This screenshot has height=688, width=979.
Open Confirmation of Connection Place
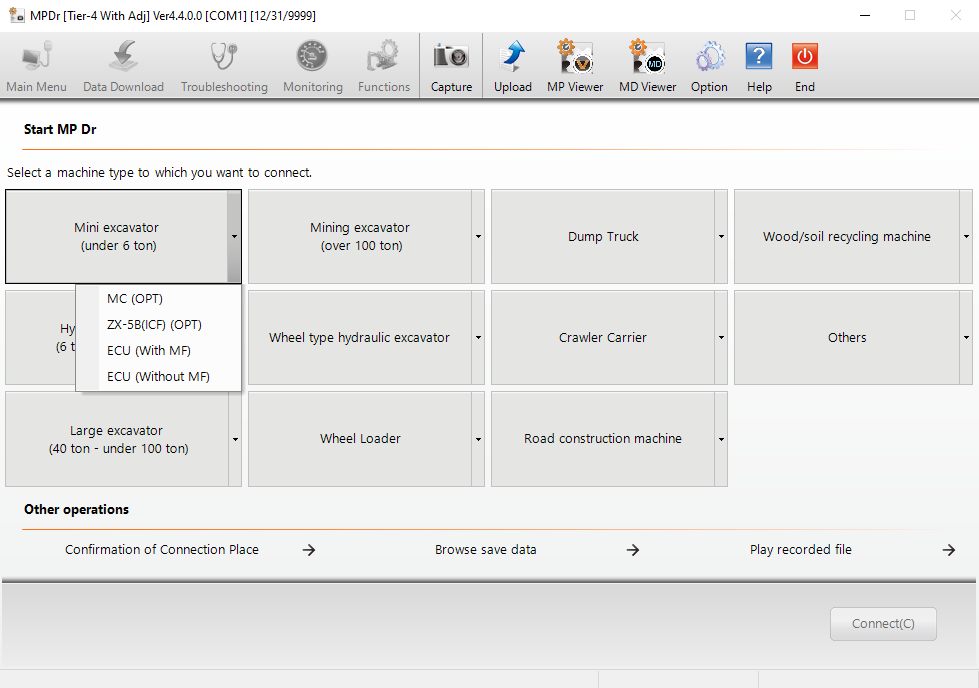(161, 549)
